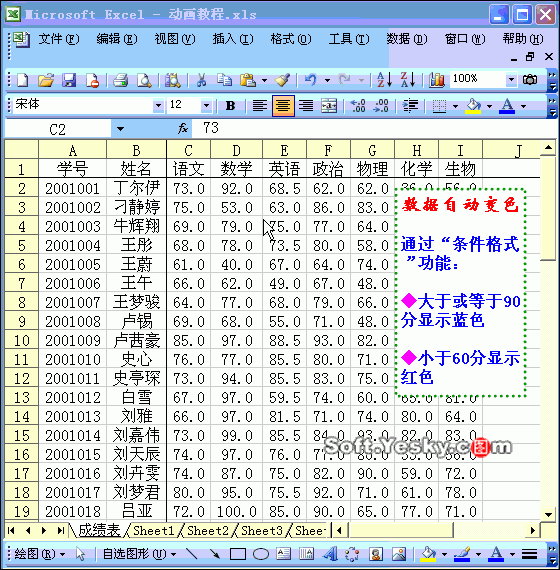Click the Merge and Center icon
Screen dimensions: 560x570
coord(329,106)
